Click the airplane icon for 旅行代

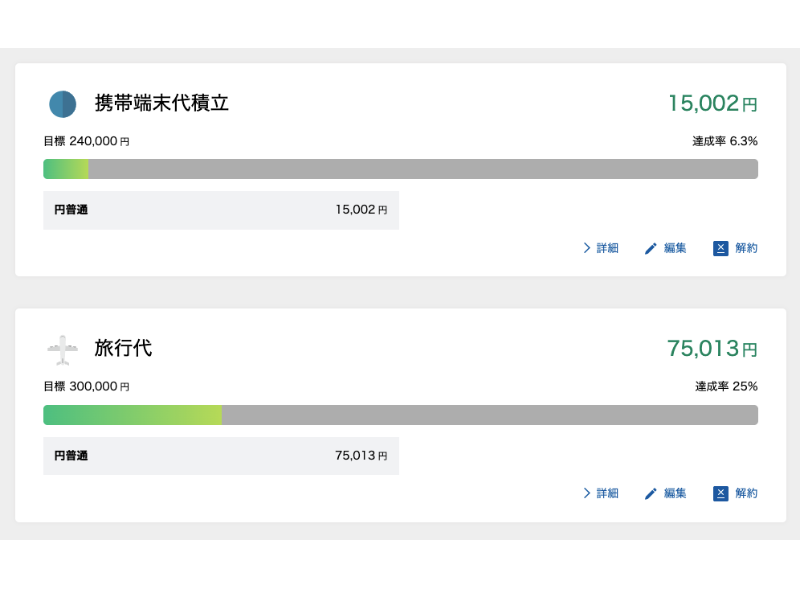coord(62,350)
